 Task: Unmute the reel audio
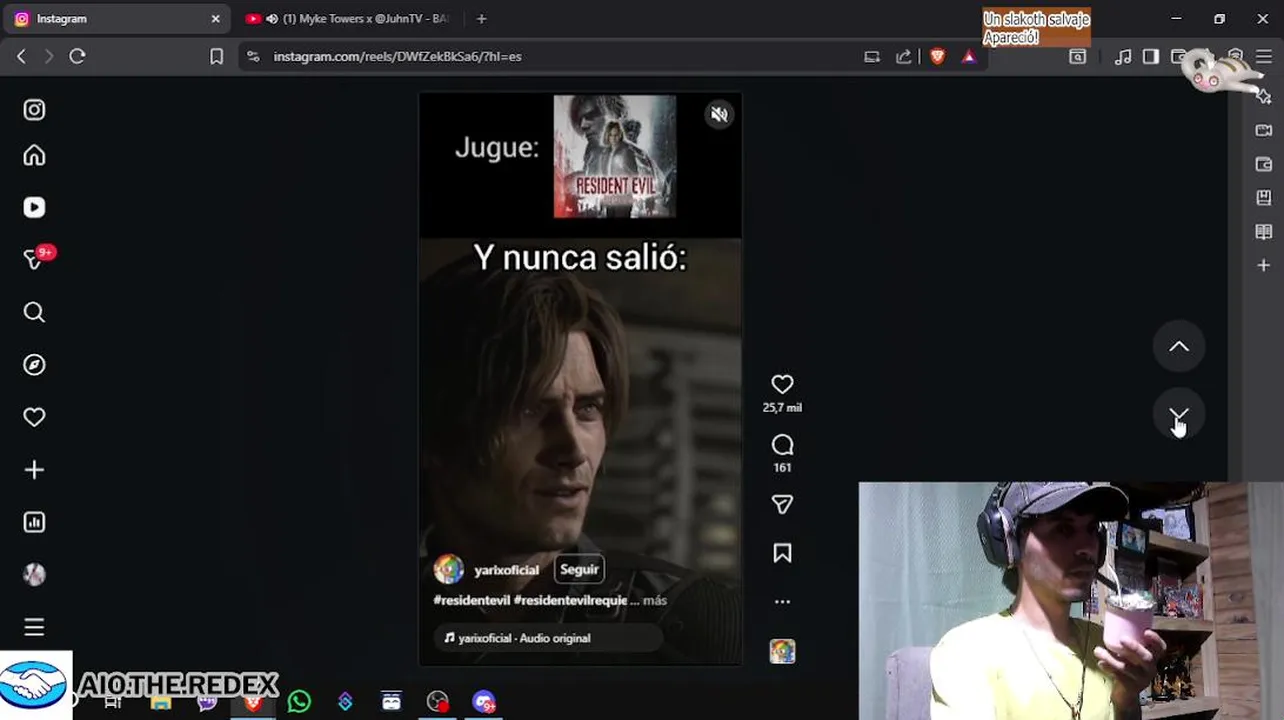coord(719,115)
